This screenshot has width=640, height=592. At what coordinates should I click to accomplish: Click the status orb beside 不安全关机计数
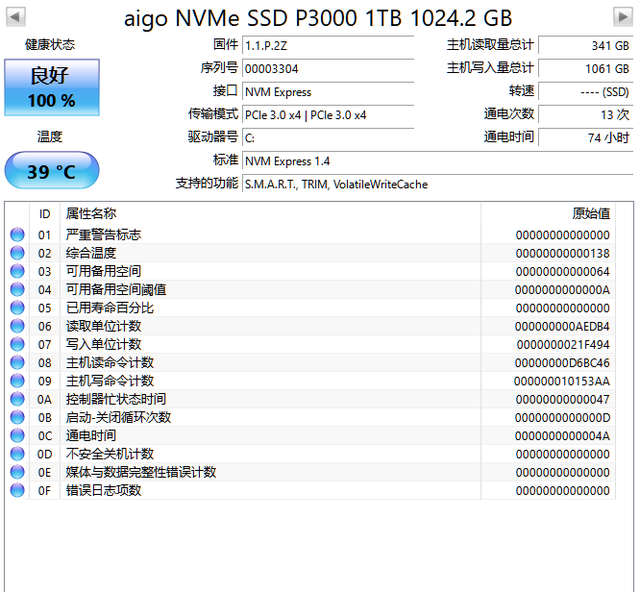(x=17, y=454)
